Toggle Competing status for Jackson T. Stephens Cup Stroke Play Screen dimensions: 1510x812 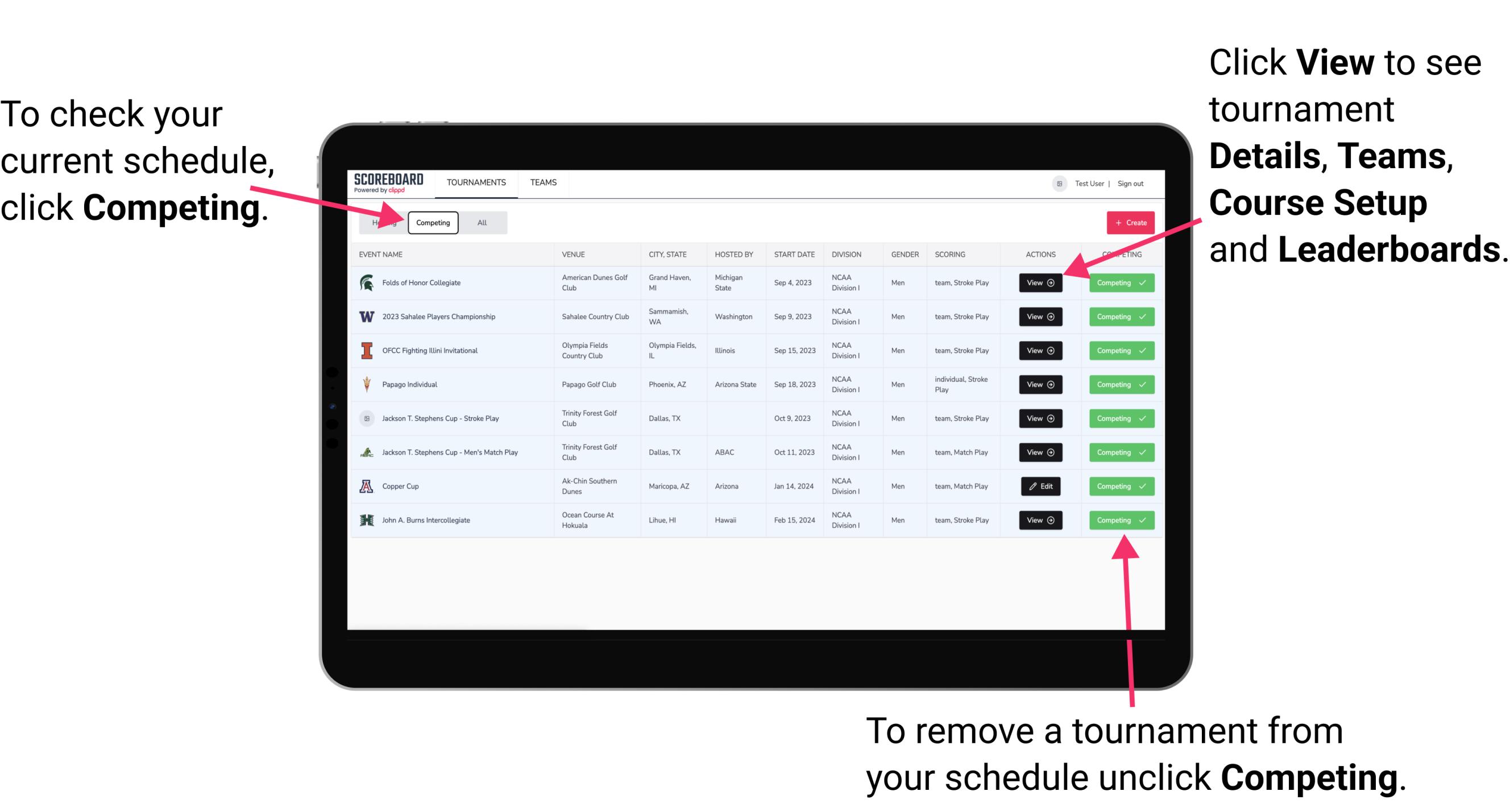1118,418
